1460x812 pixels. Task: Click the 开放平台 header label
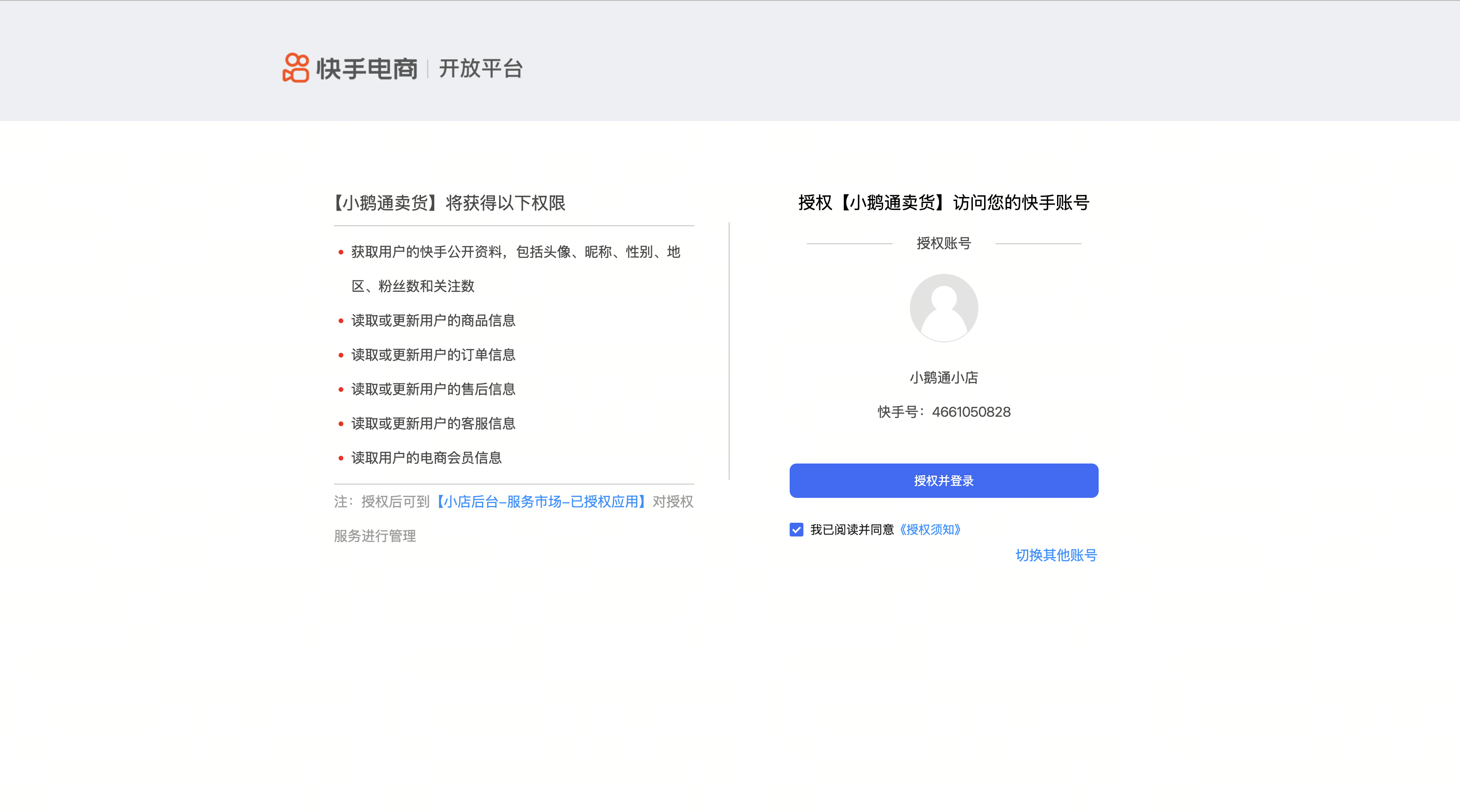coord(481,69)
